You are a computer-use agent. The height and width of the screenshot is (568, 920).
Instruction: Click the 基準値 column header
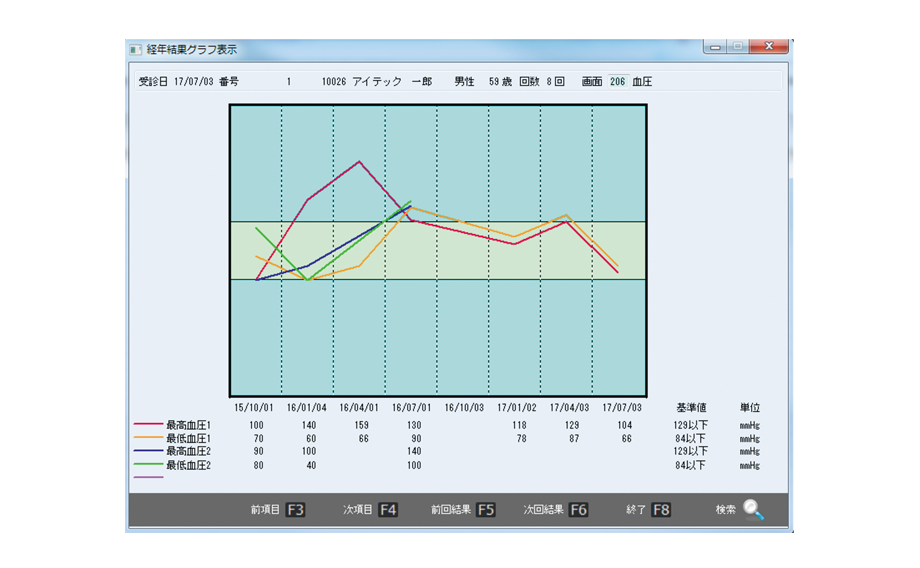tap(691, 408)
